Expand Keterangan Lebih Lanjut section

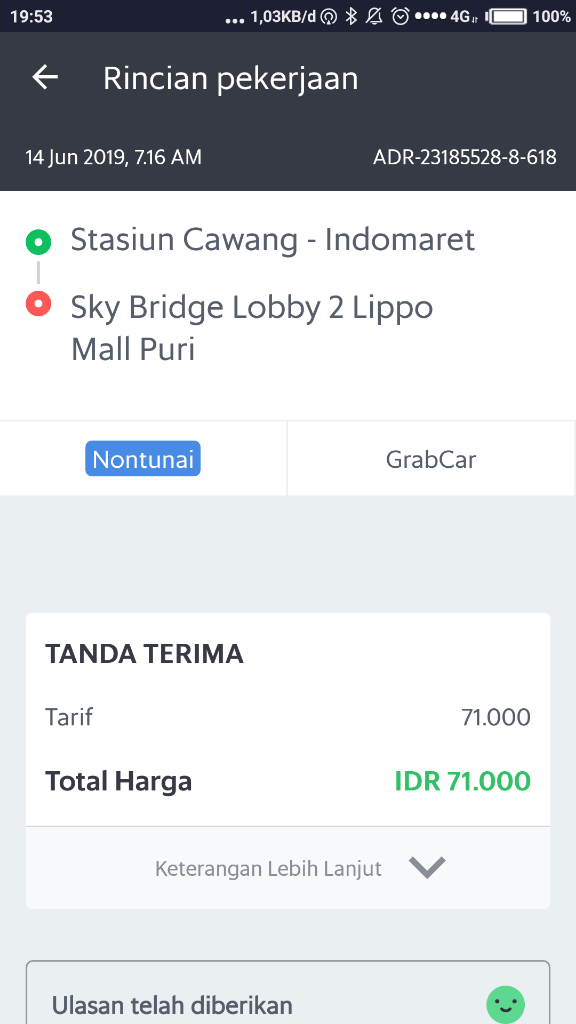click(x=288, y=868)
